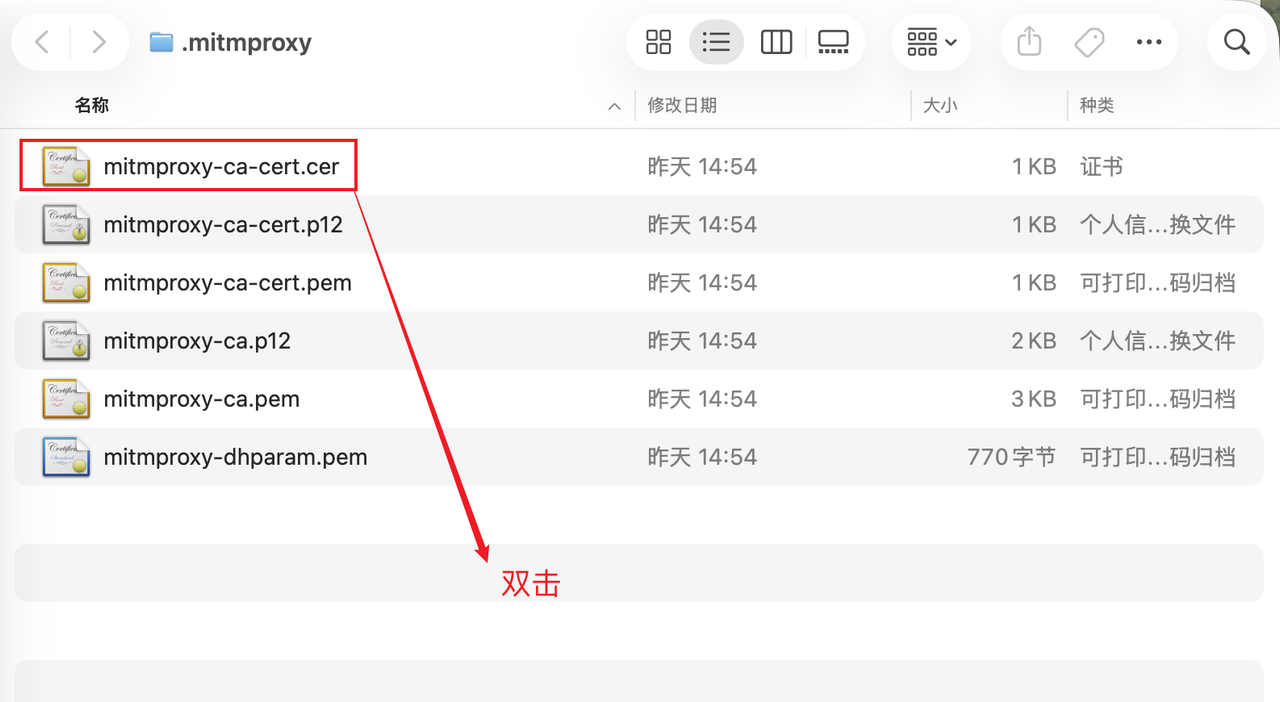Click the .mitmproxy folder icon in title
Screen dimensions: 1280x702
point(161,42)
